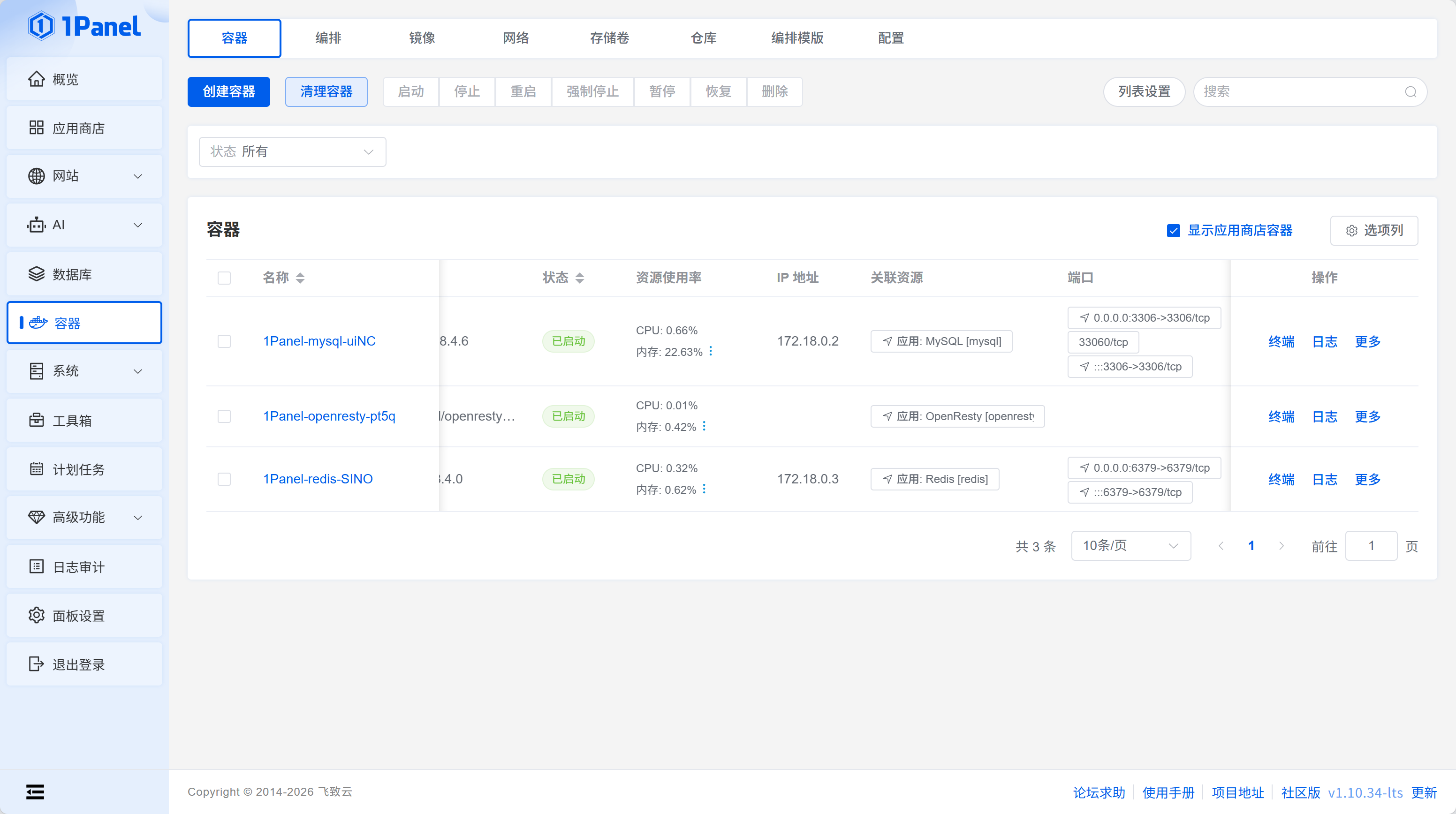The width and height of the screenshot is (1456, 814).
Task: Click the search magnifier icon
Action: pyautogui.click(x=1410, y=91)
